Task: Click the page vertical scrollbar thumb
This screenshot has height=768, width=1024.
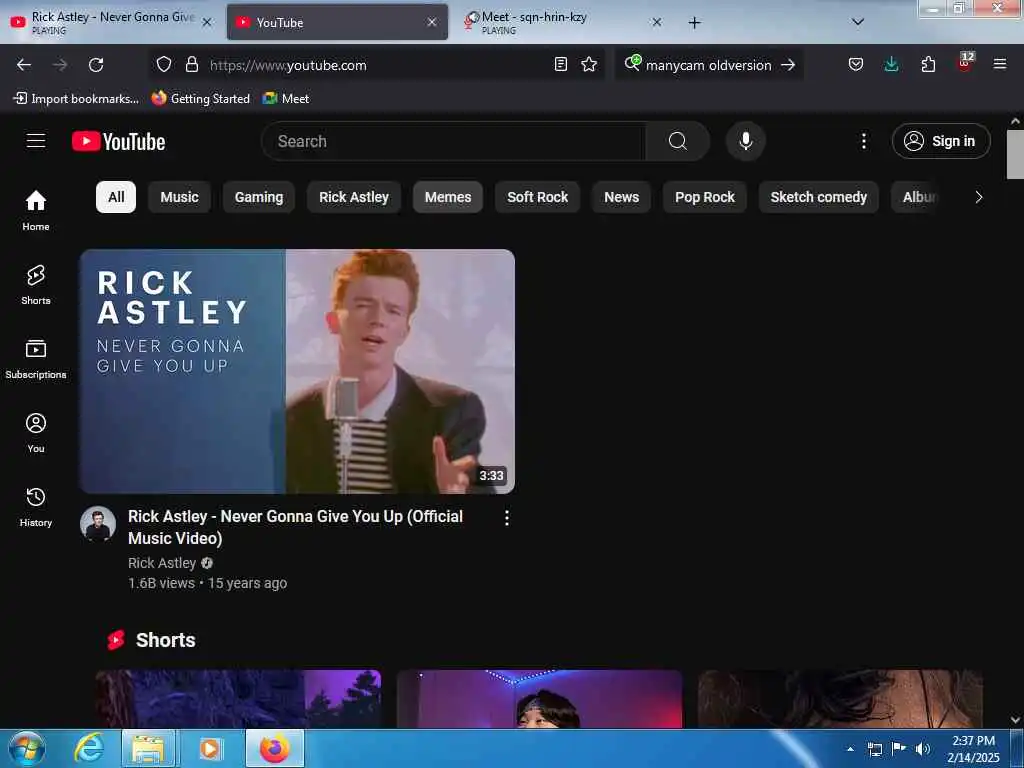Action: [1015, 154]
